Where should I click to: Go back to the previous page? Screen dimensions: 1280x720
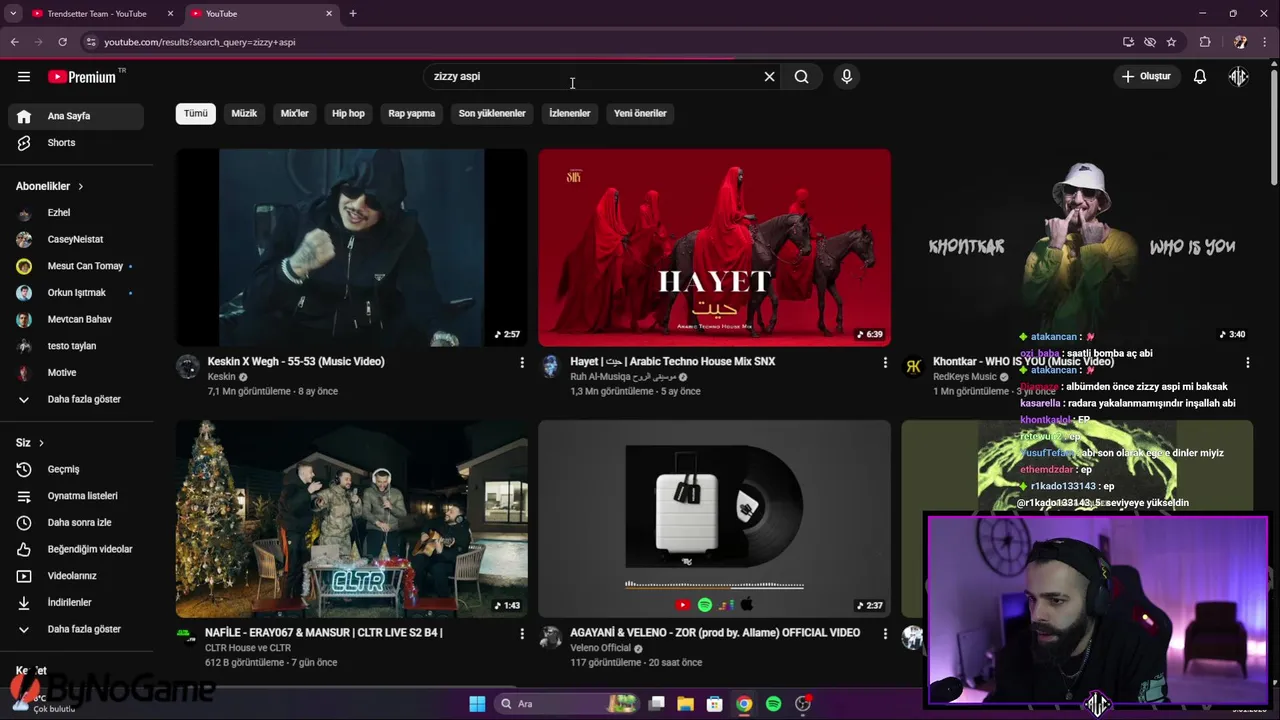pos(14,42)
